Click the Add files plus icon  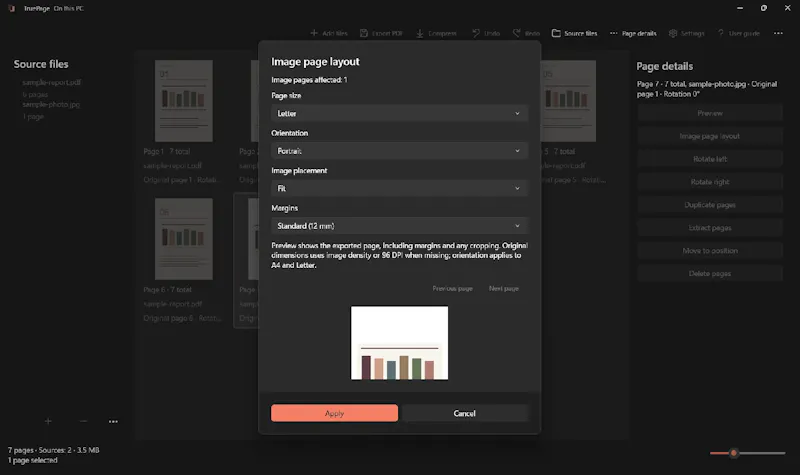coord(314,33)
